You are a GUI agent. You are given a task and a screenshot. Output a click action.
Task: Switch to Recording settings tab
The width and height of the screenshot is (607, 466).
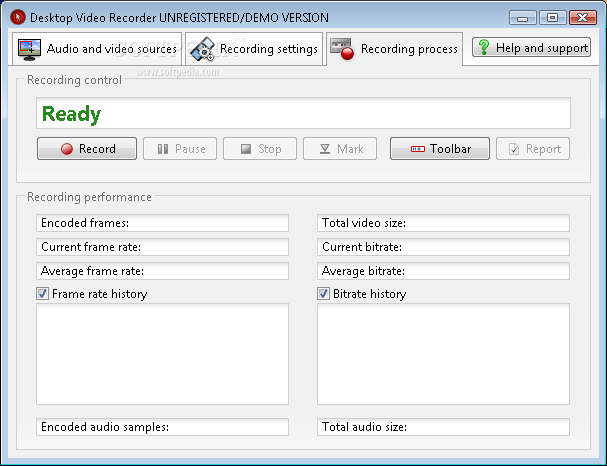(254, 49)
